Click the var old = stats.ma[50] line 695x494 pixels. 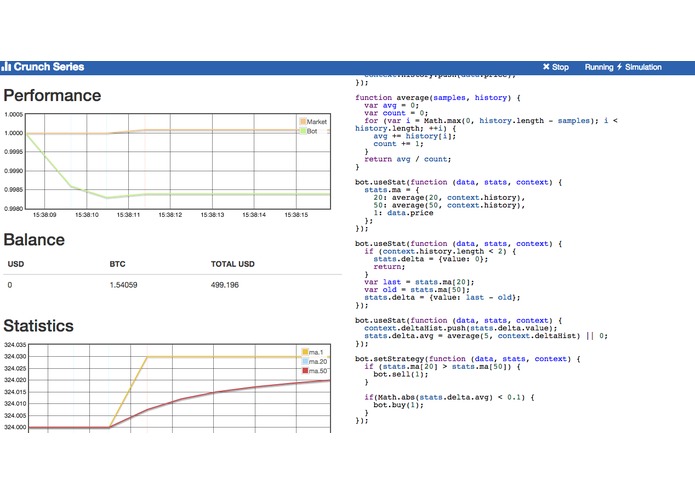click(x=417, y=290)
